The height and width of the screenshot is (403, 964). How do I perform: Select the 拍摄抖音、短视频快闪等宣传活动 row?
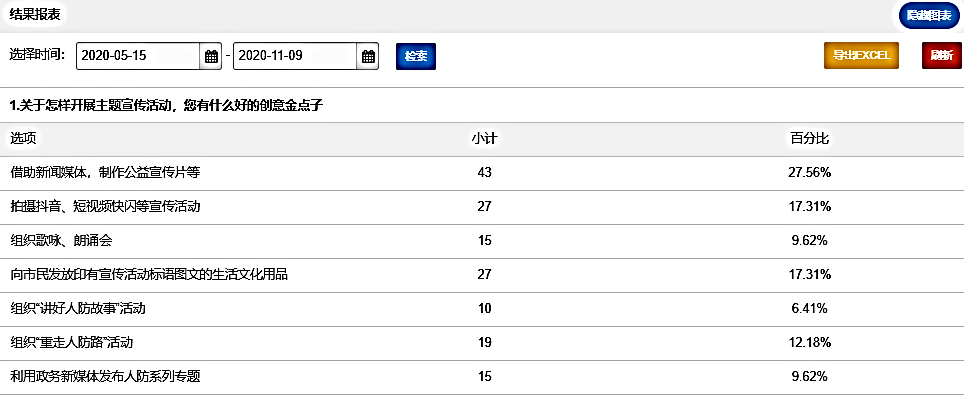[105, 206]
